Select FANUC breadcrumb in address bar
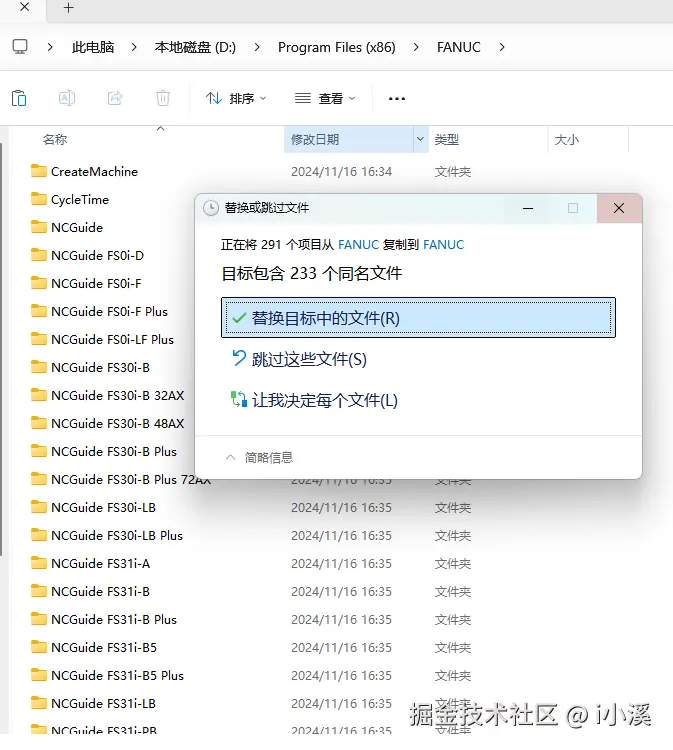Viewport: 673px width, 750px height. coord(459,47)
